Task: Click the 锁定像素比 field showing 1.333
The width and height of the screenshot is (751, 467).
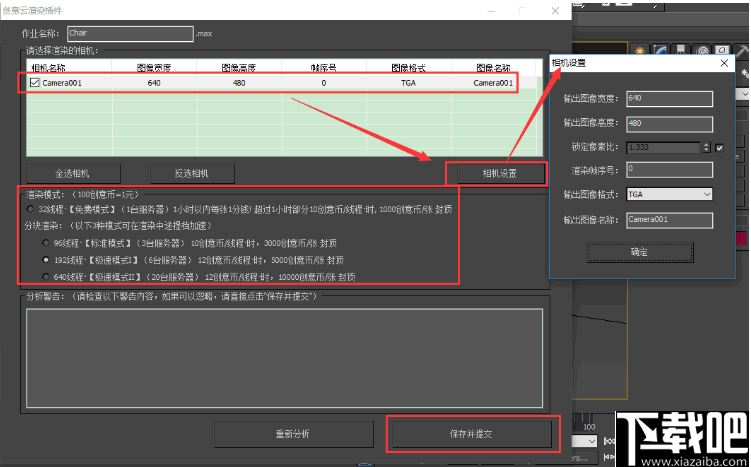Action: point(664,148)
